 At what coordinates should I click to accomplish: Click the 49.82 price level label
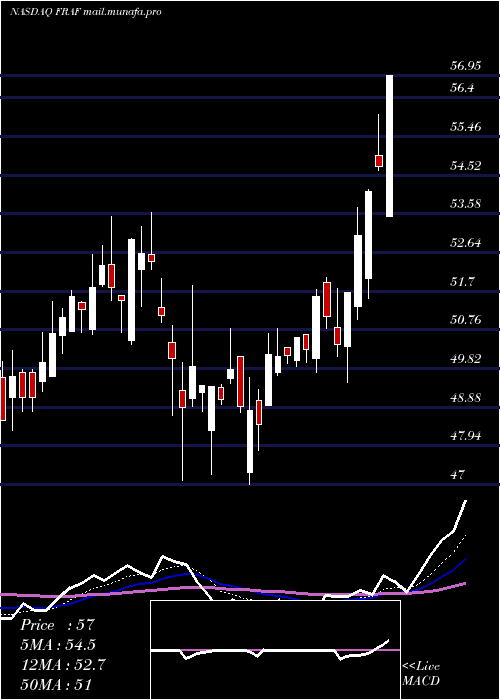tap(465, 358)
